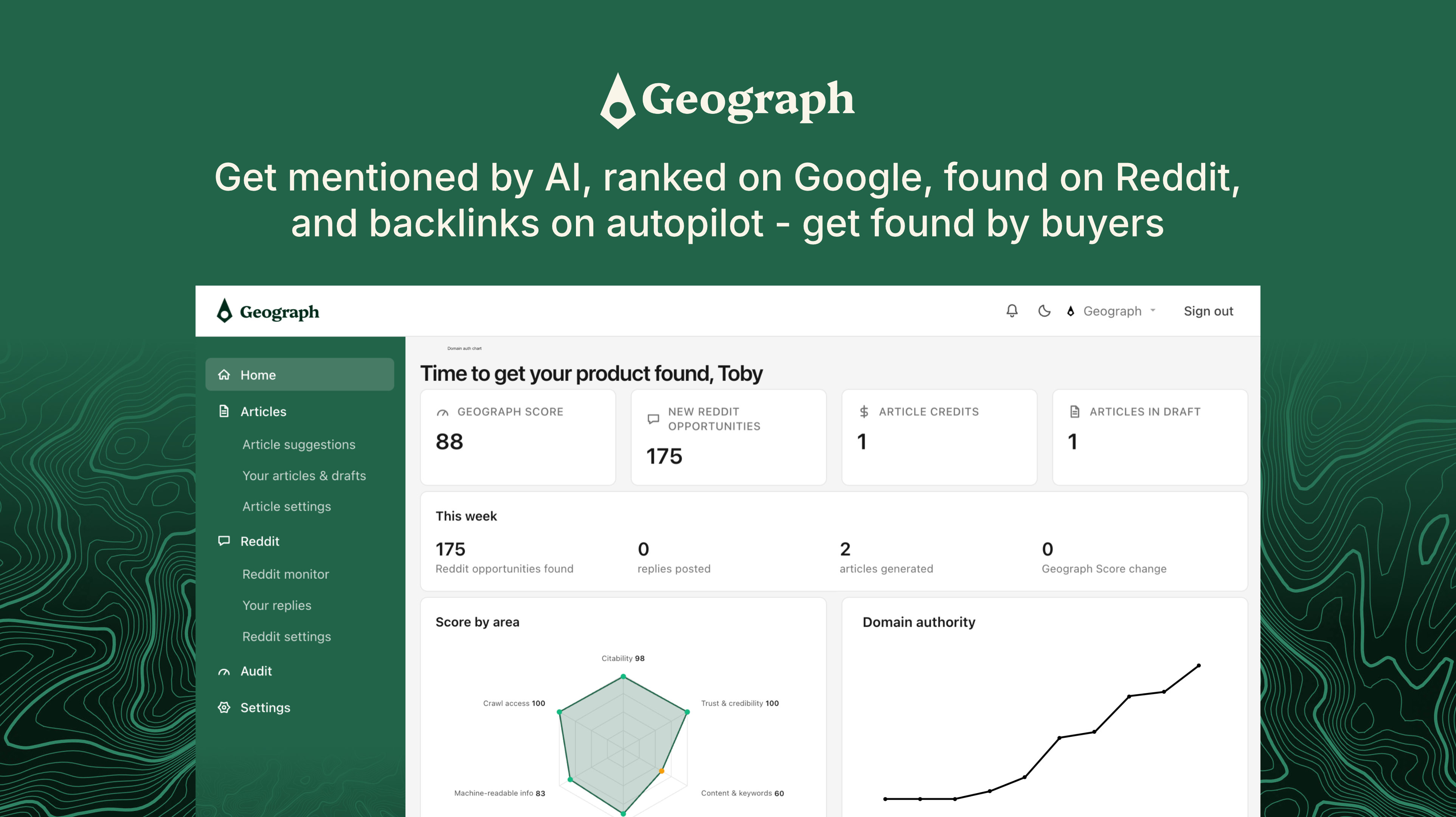Viewport: 1456px width, 817px height.
Task: Click the Article Credits dollar icon
Action: click(x=864, y=412)
